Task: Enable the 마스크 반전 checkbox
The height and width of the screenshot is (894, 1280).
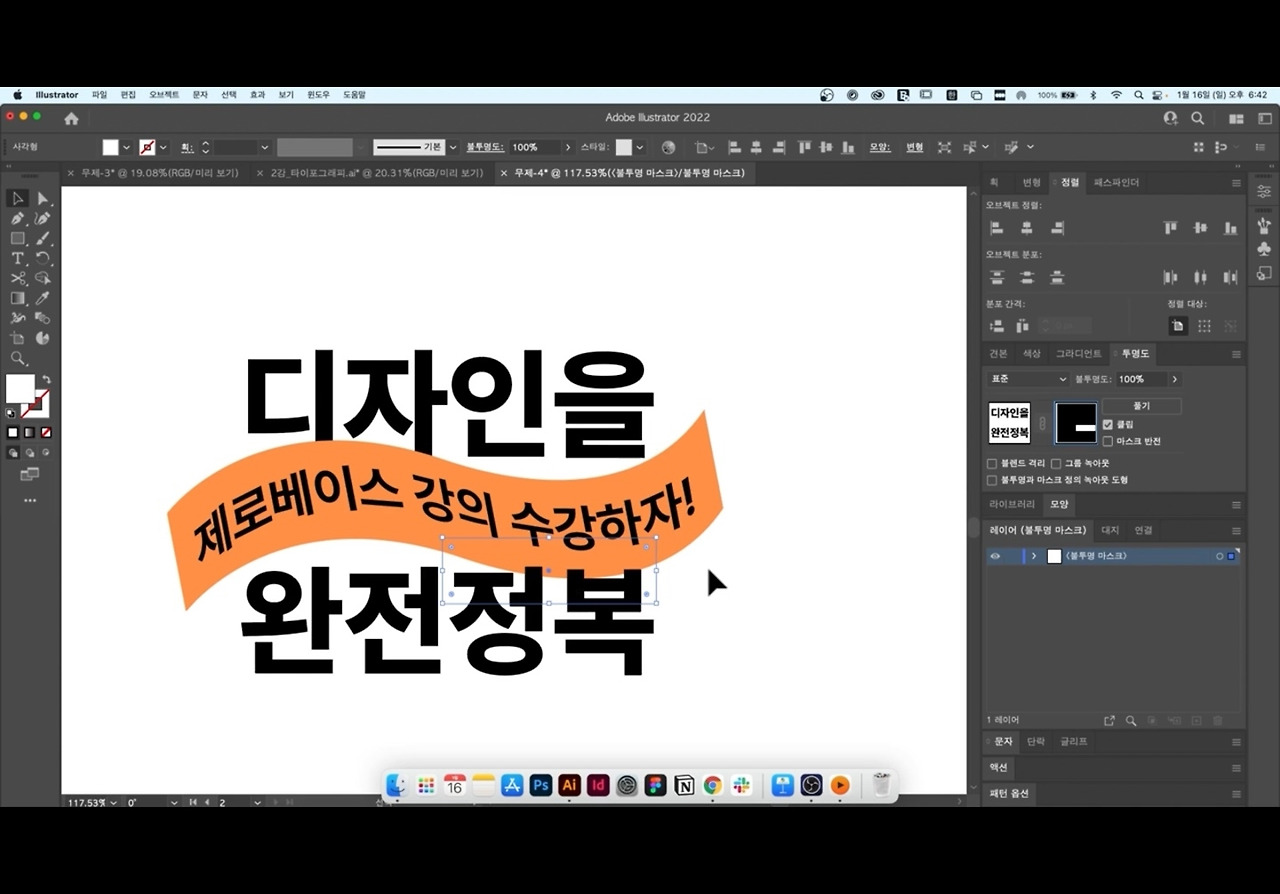Action: (x=1107, y=441)
